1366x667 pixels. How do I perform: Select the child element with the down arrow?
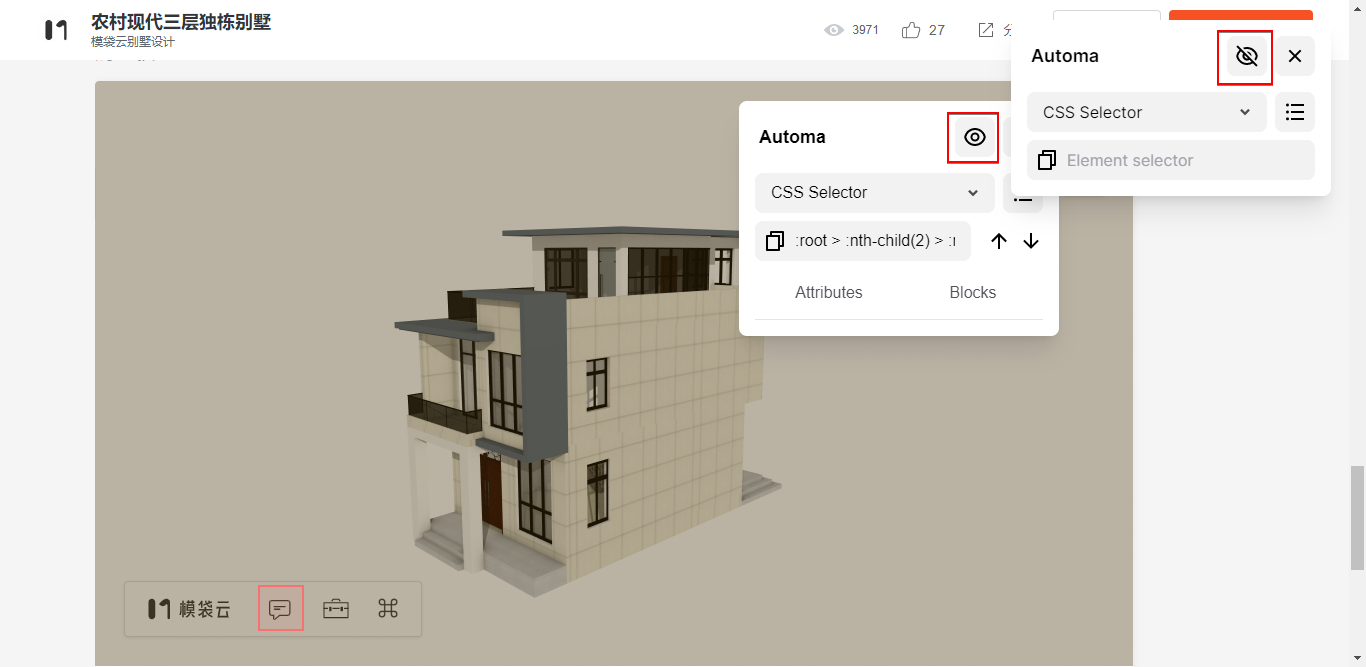click(1031, 240)
